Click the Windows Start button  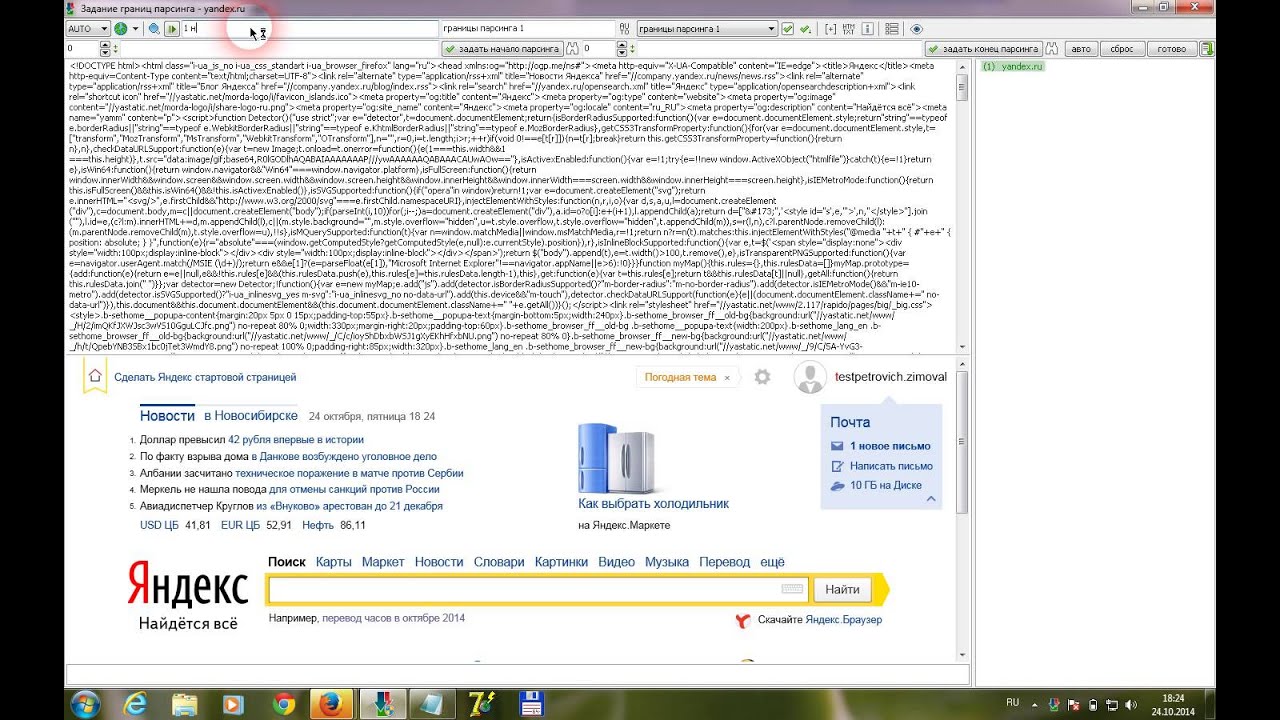click(85, 704)
